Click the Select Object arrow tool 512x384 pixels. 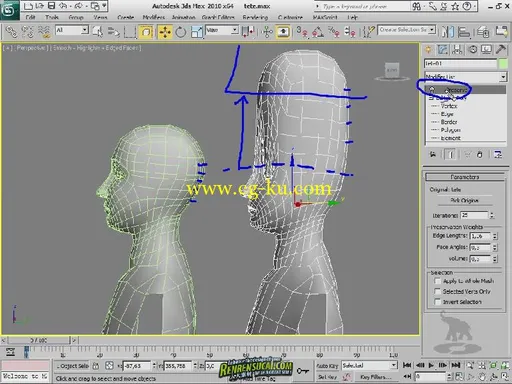tap(98, 32)
